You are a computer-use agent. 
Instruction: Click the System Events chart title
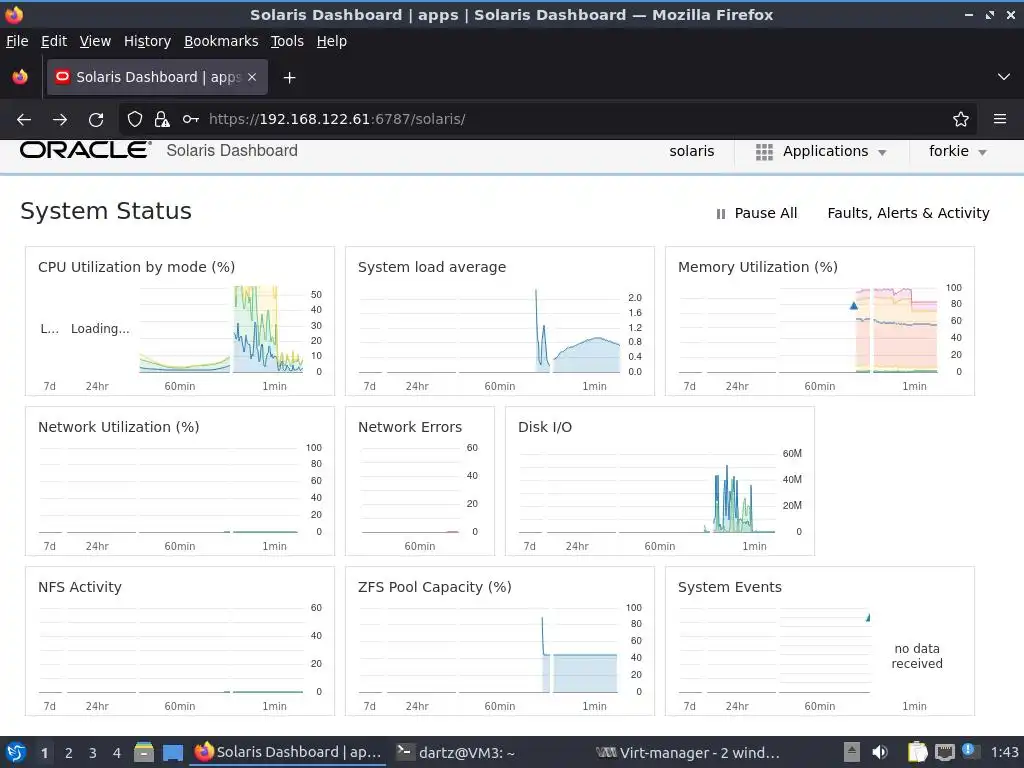click(729, 587)
